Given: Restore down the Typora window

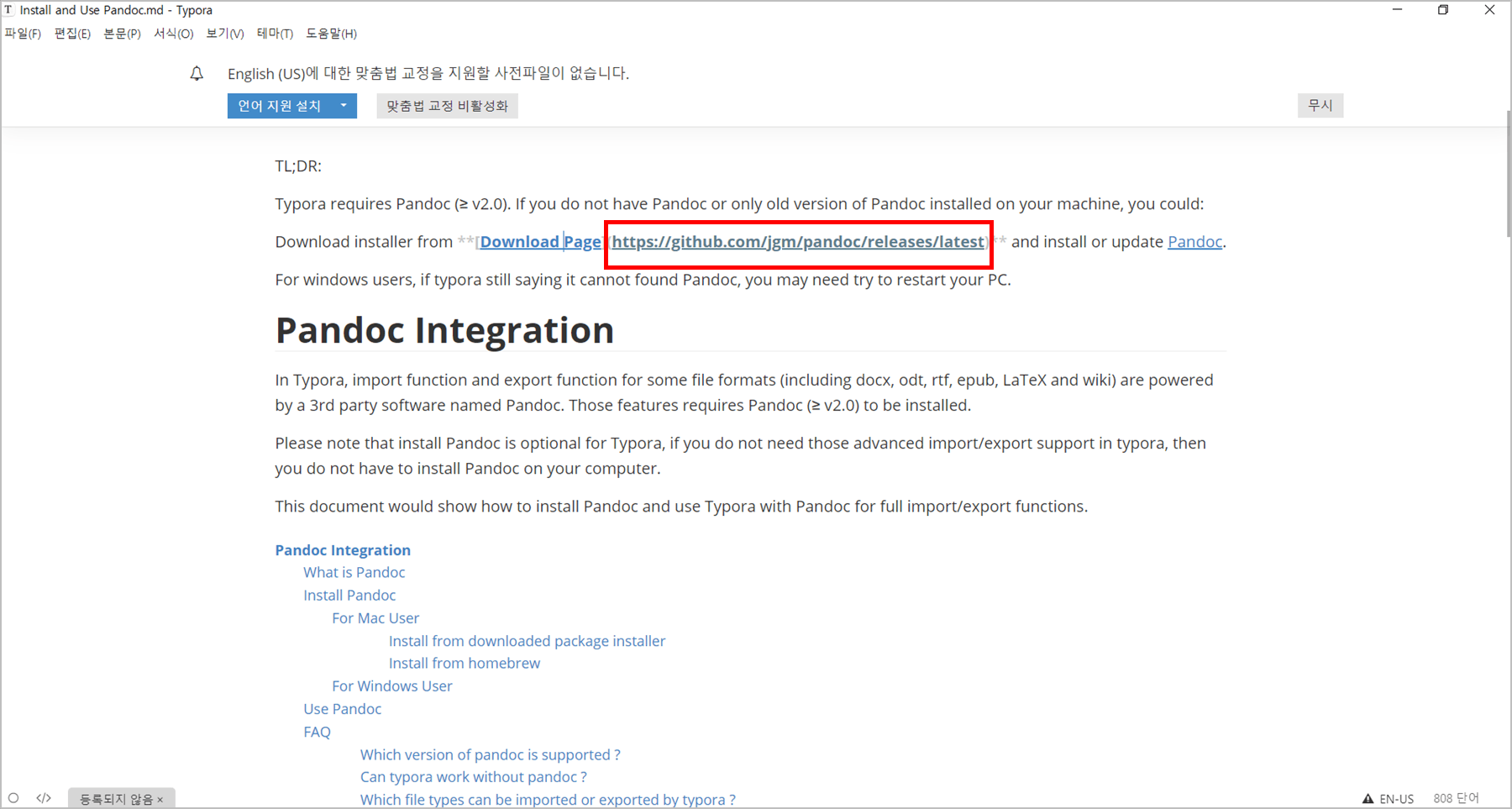Looking at the screenshot, I should coord(1443,10).
